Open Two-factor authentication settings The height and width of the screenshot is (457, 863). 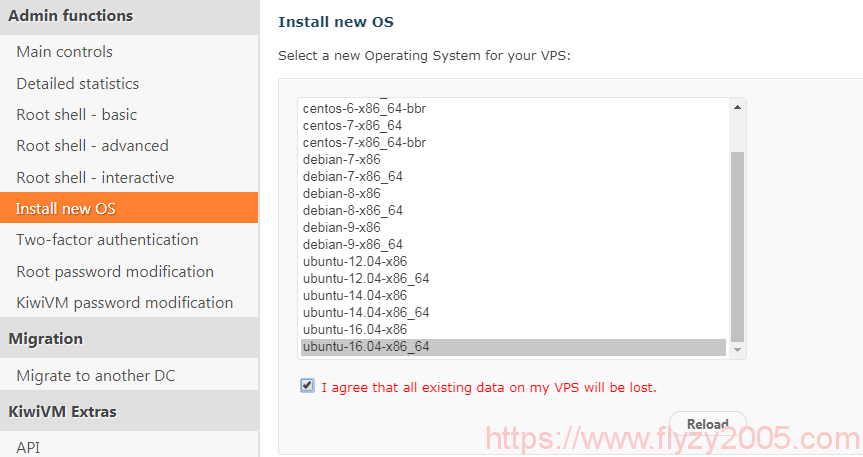click(x=107, y=240)
